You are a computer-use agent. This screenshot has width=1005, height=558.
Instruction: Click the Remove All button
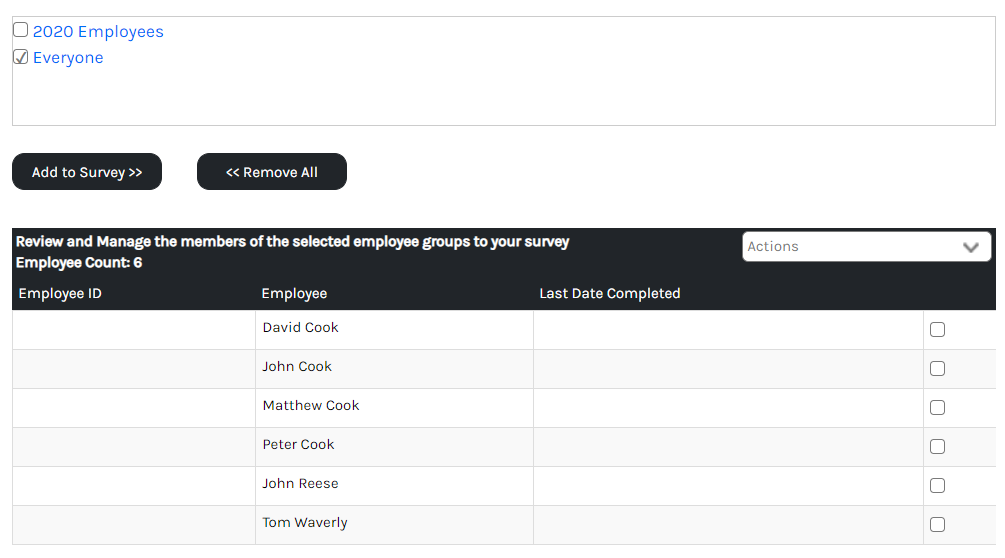pyautogui.click(x=272, y=172)
